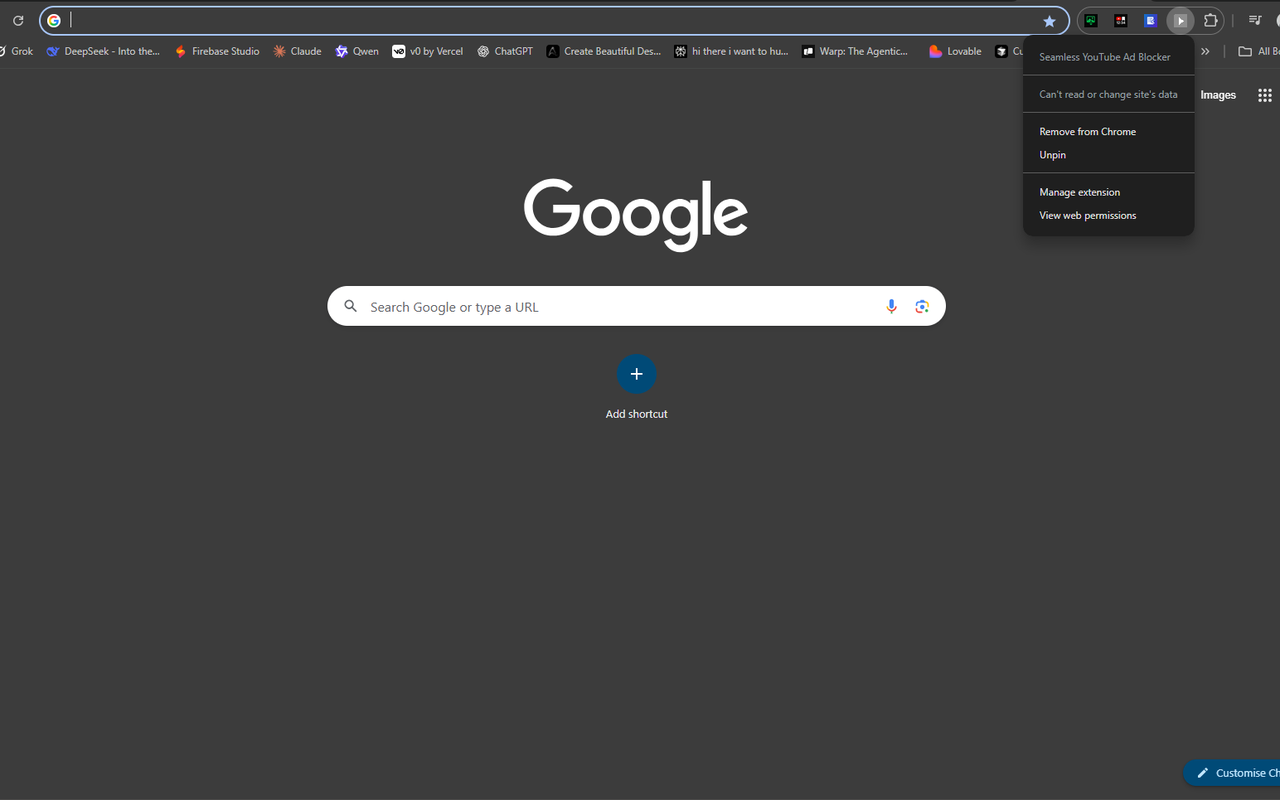This screenshot has height=800, width=1280.
Task: Focus the browser address bar
Action: (553, 21)
